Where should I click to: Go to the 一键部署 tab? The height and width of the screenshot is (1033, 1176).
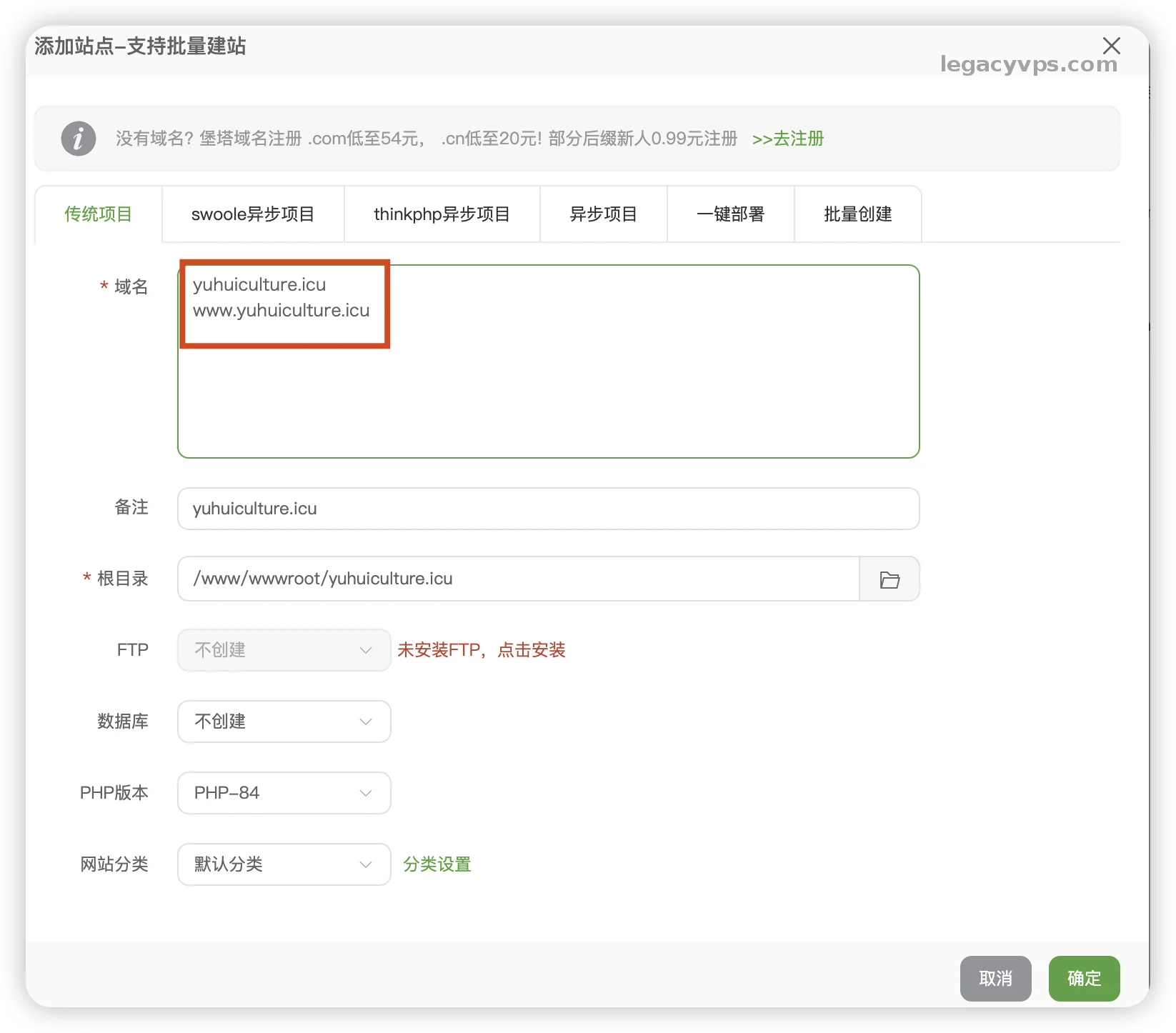click(730, 214)
